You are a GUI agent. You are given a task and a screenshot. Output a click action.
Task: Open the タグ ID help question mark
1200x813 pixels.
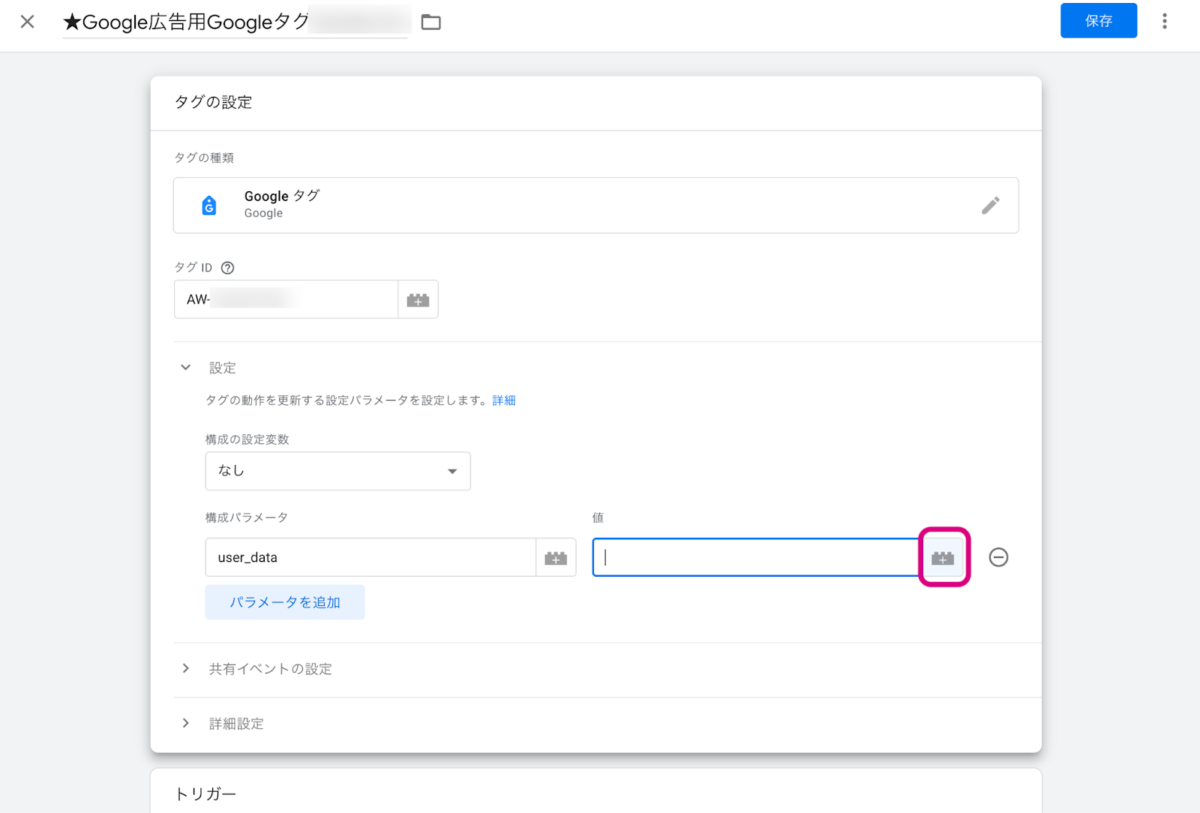click(227, 268)
